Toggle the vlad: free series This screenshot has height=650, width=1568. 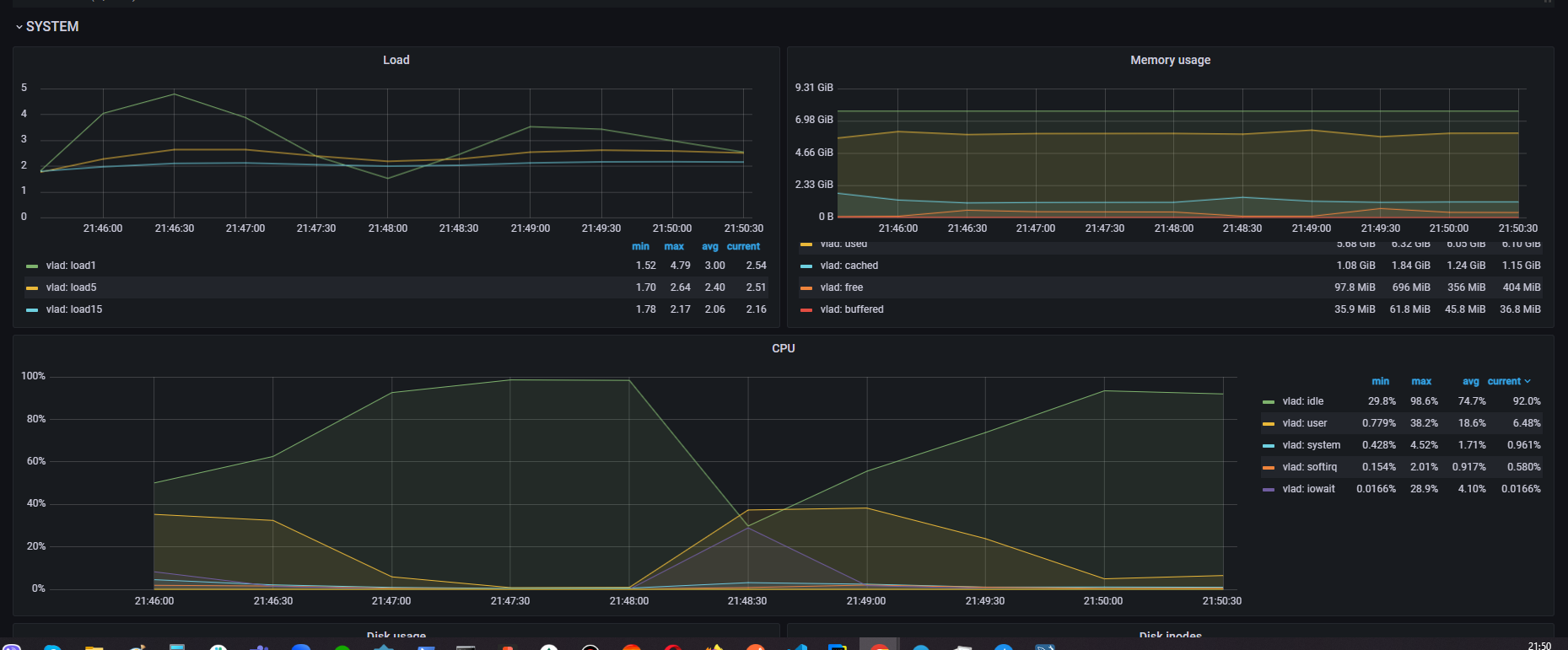click(x=841, y=287)
